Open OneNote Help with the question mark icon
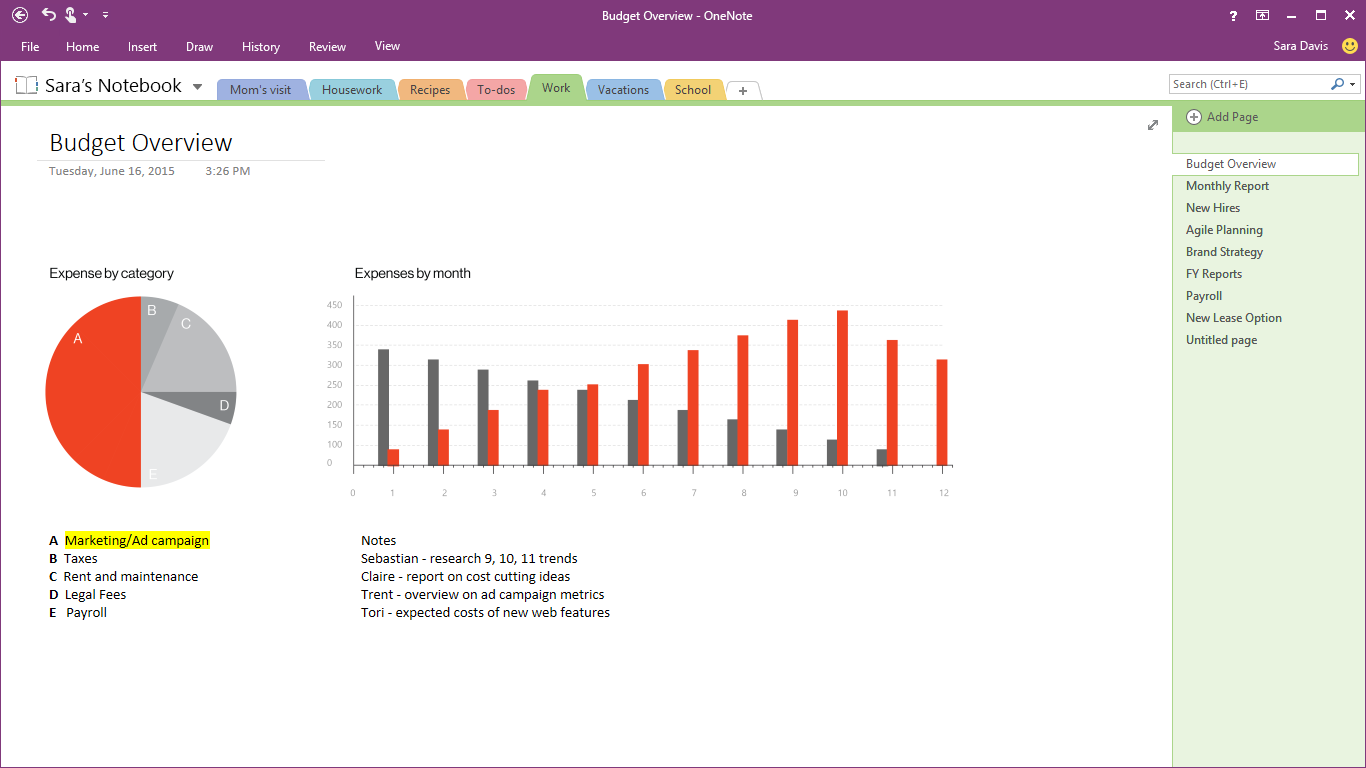The width and height of the screenshot is (1366, 768). (x=1232, y=15)
